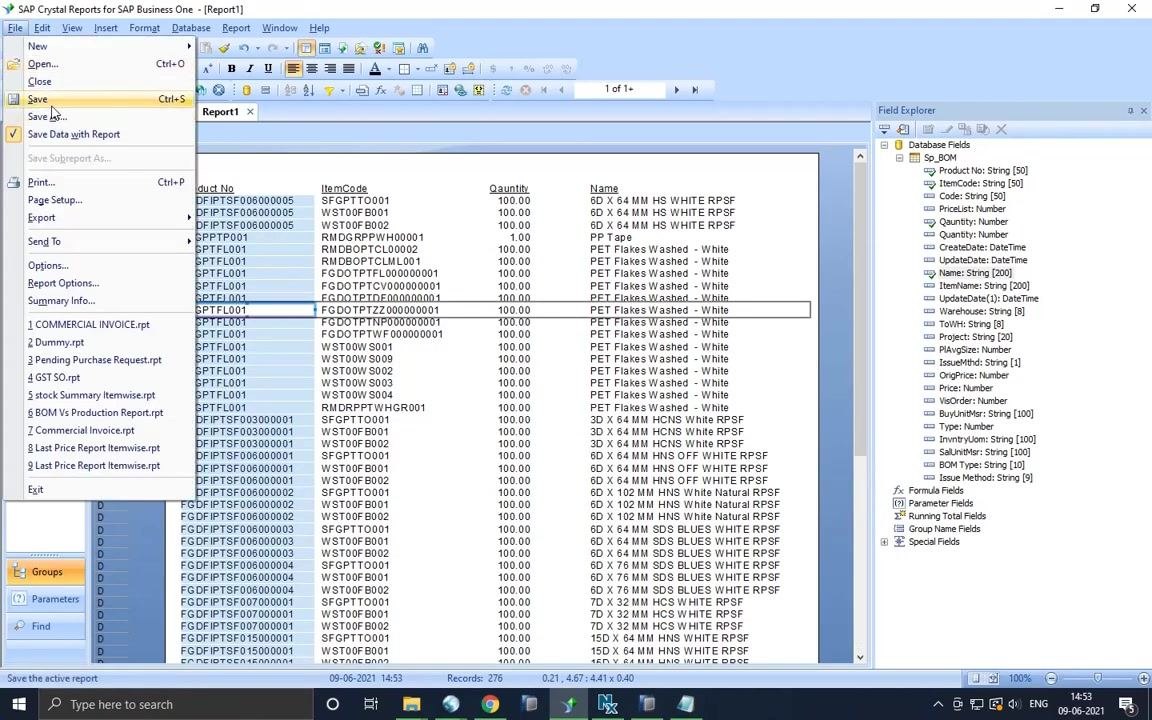Viewport: 1152px width, 720px height.
Task: Click Browse Data icon in Field Explorer
Action: pyautogui.click(x=903, y=129)
